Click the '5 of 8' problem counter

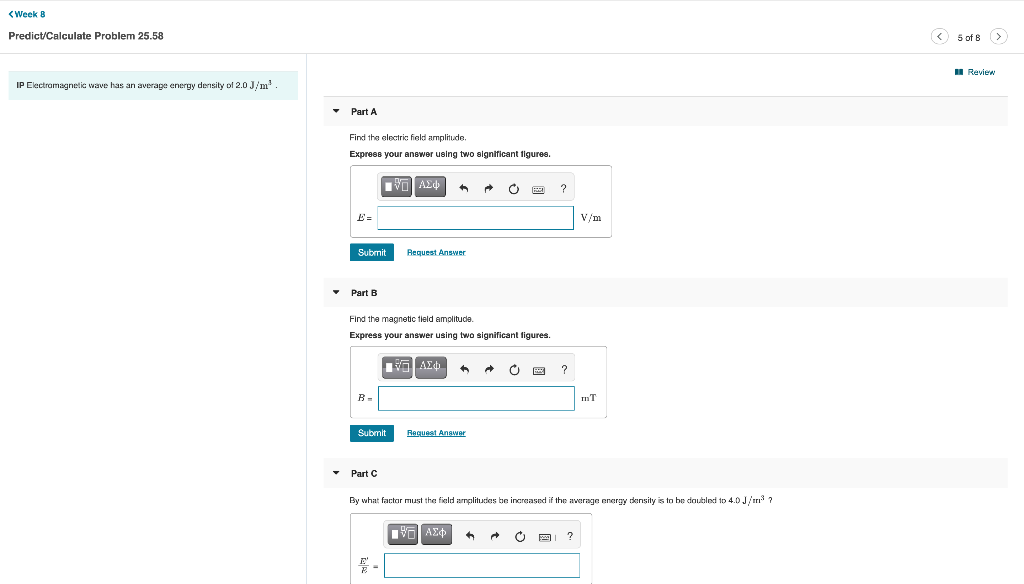[x=969, y=38]
